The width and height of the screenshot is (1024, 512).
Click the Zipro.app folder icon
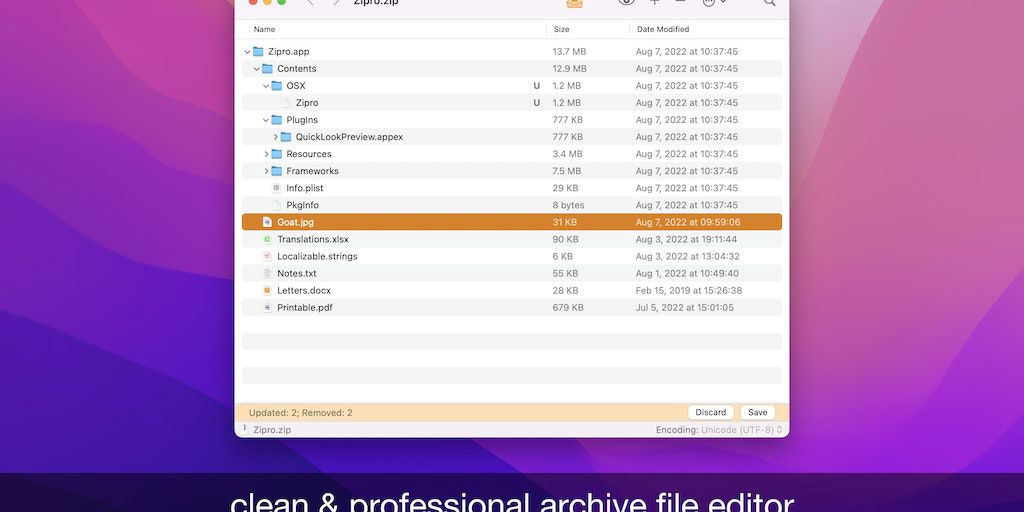258,51
